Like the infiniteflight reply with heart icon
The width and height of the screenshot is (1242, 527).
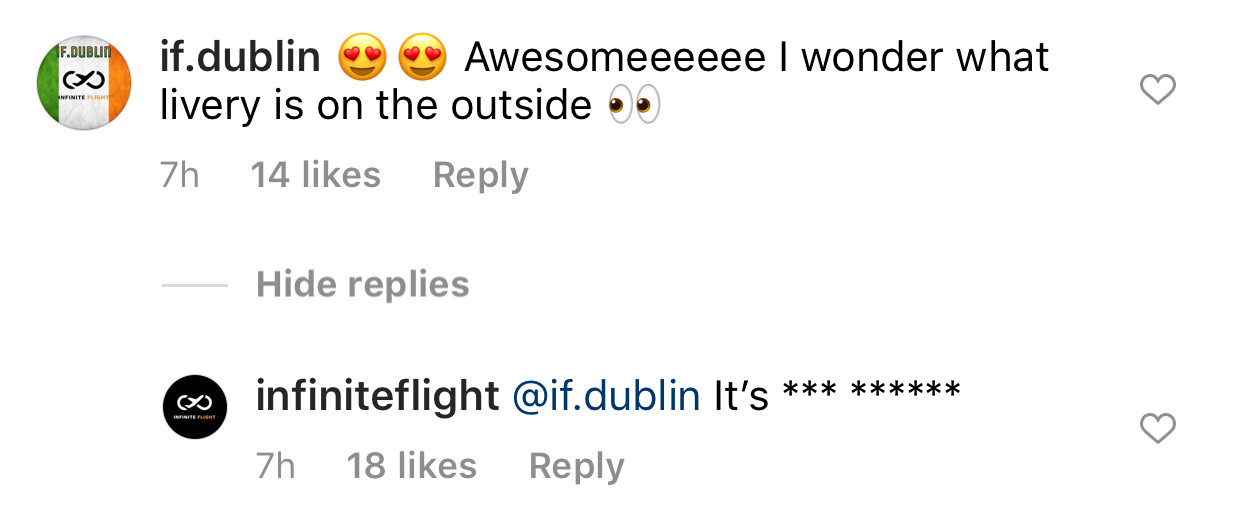click(x=1158, y=430)
